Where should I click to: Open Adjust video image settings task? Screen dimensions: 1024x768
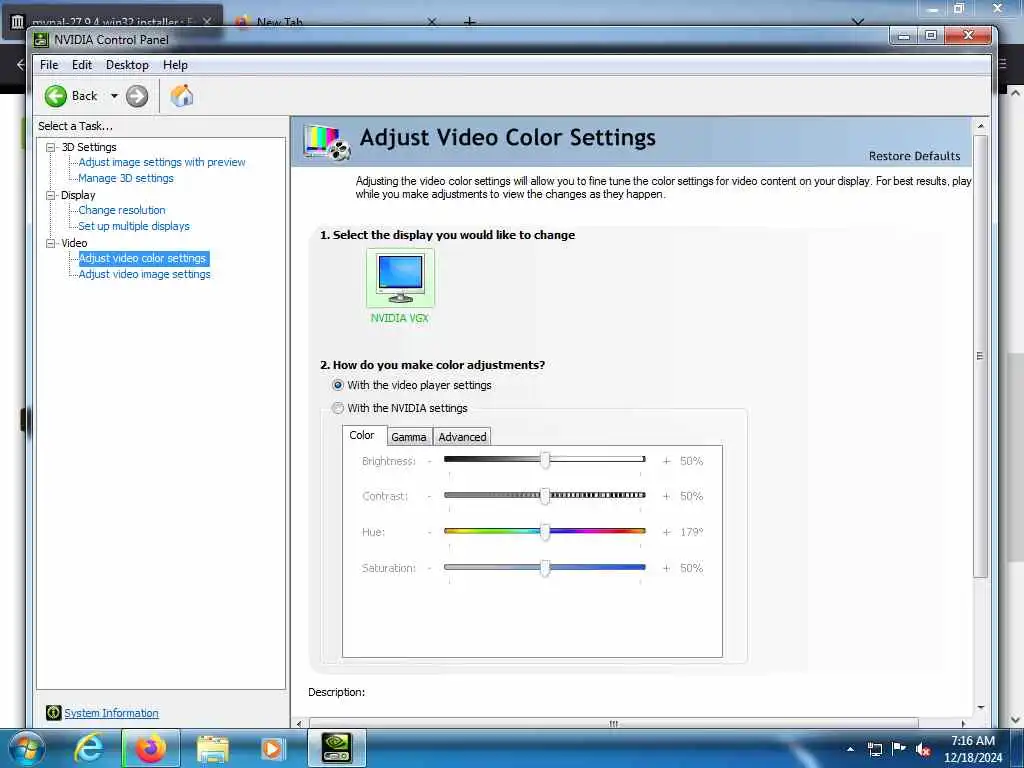[144, 274]
